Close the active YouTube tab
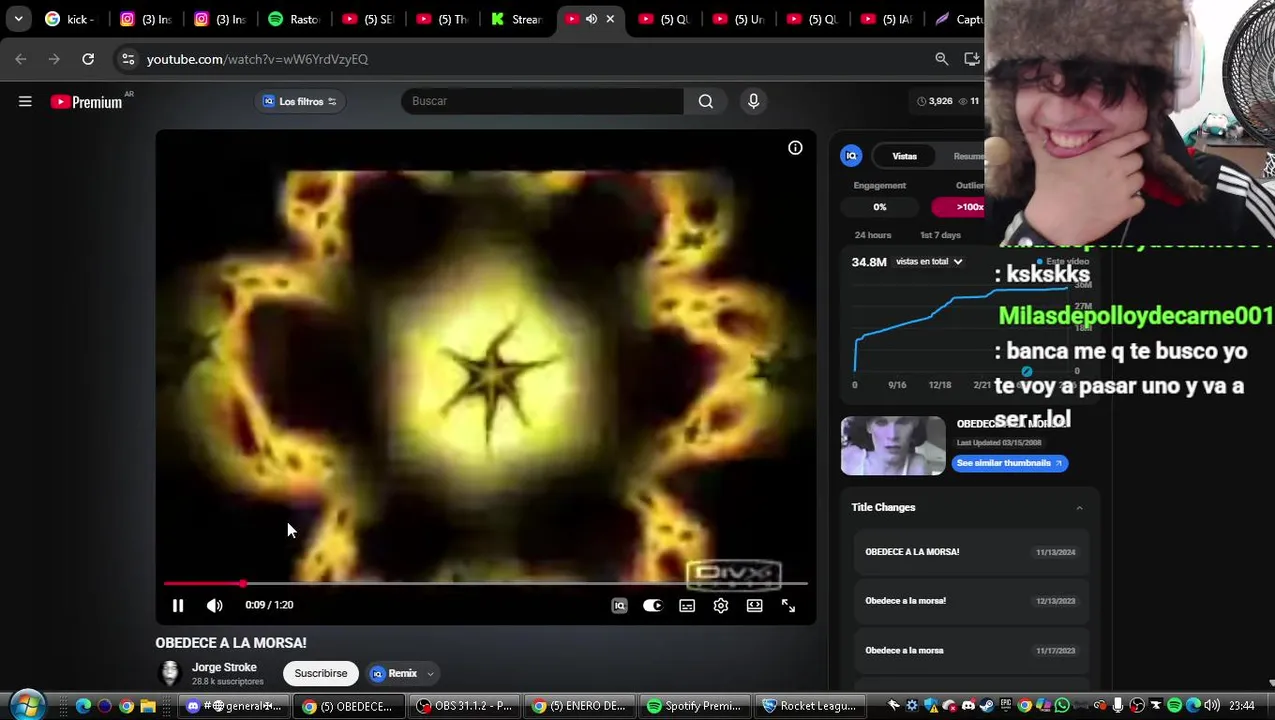 (610, 19)
